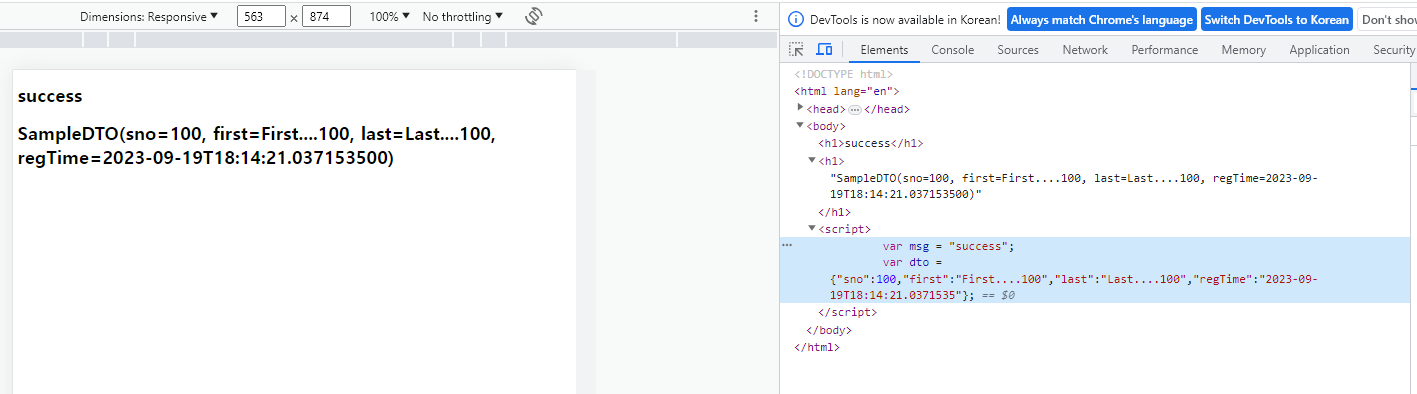Collapse the second h1 element node
1417x394 pixels.
tap(812, 160)
